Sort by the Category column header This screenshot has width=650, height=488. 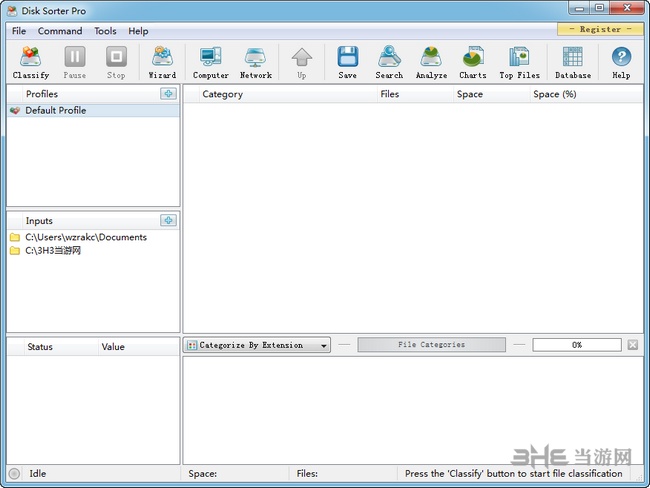click(288, 94)
